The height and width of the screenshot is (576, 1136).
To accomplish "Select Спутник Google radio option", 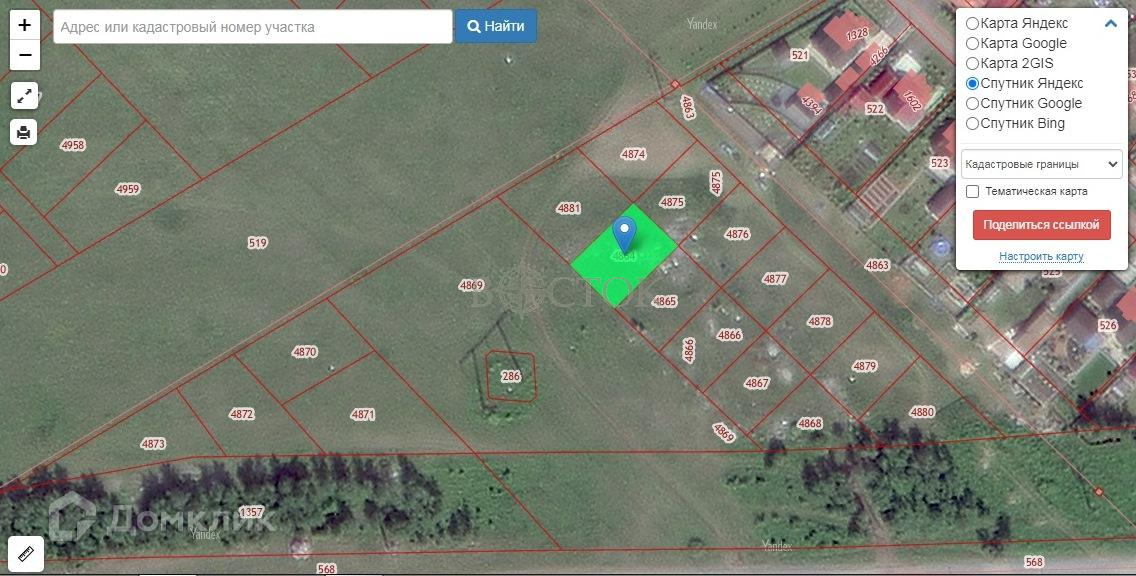I will pyautogui.click(x=972, y=104).
